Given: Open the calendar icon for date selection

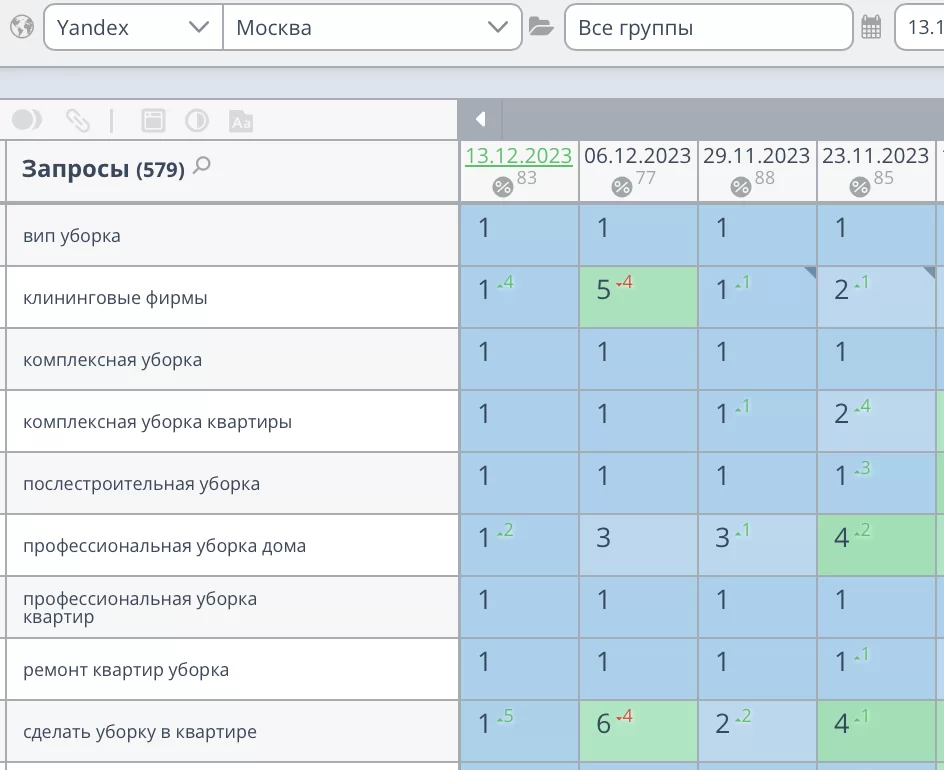Looking at the screenshot, I should coord(871,28).
